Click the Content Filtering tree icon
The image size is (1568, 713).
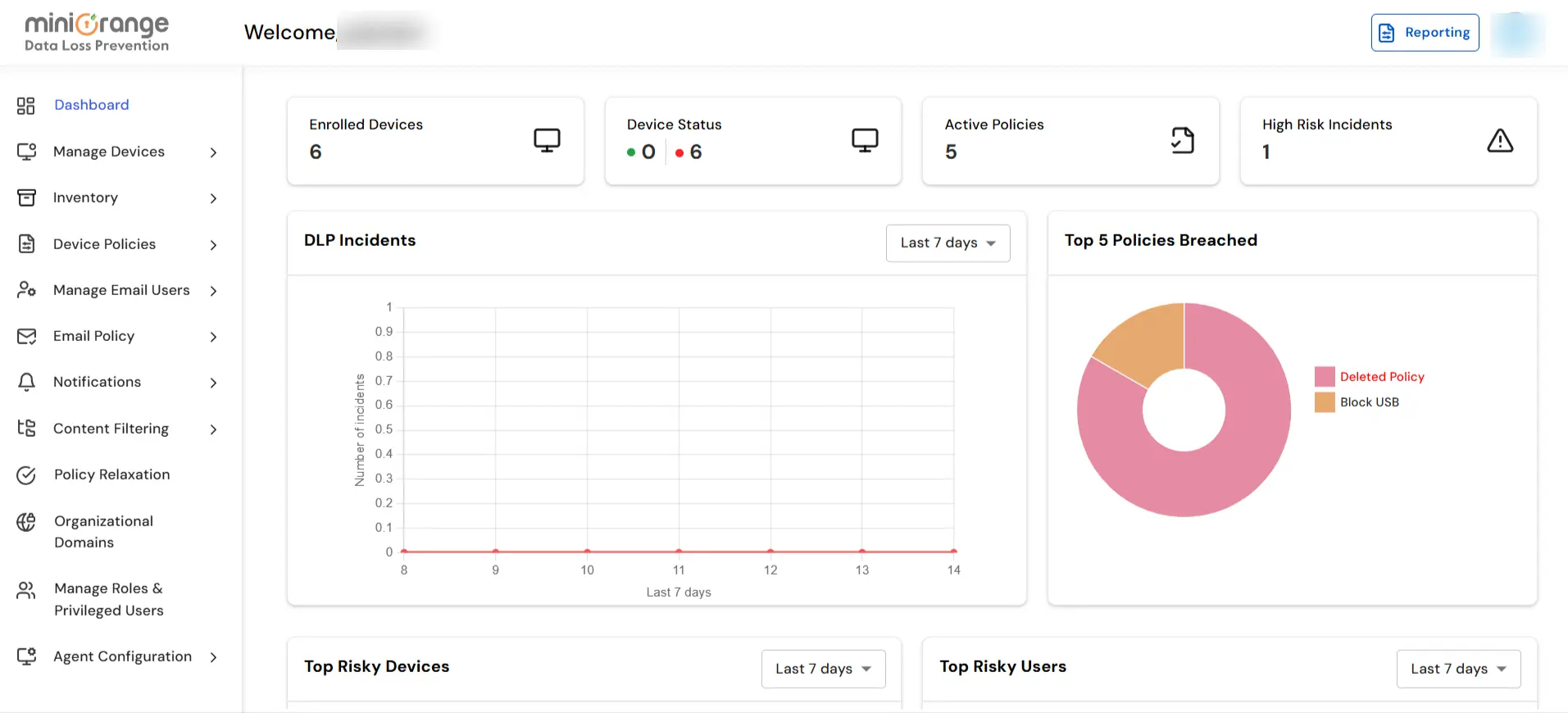coord(26,428)
